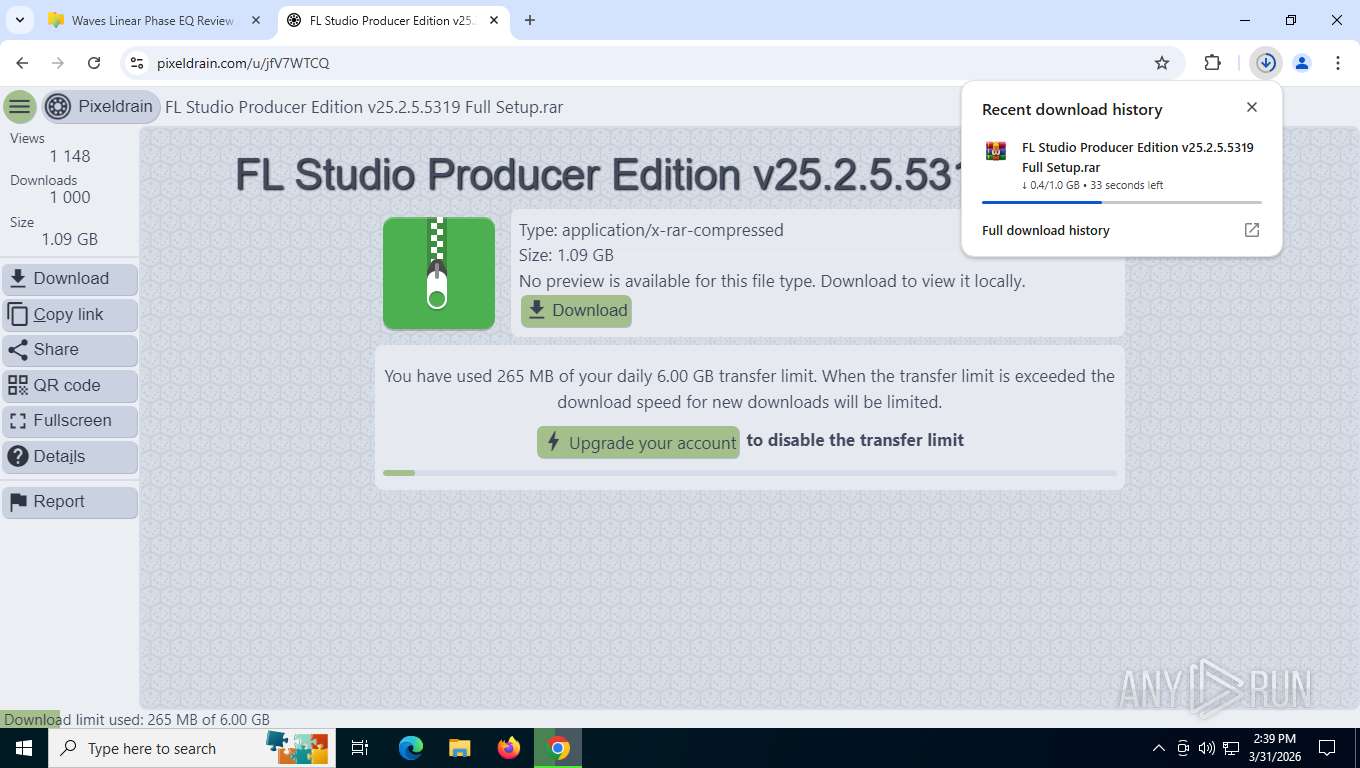Click the Size: 1.09 GB text in the file info
The height and width of the screenshot is (768, 1360).
pyautogui.click(x=566, y=255)
